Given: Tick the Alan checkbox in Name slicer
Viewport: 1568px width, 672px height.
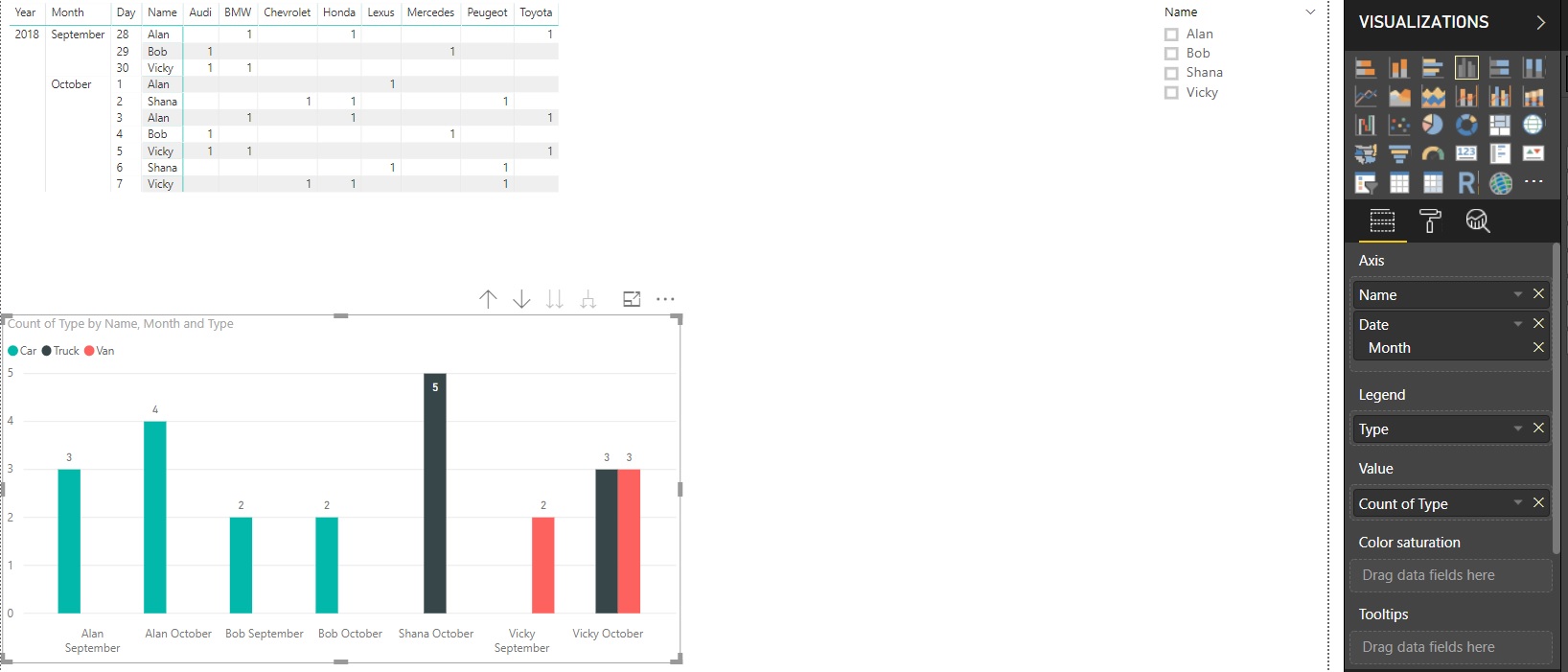Looking at the screenshot, I should (1171, 35).
